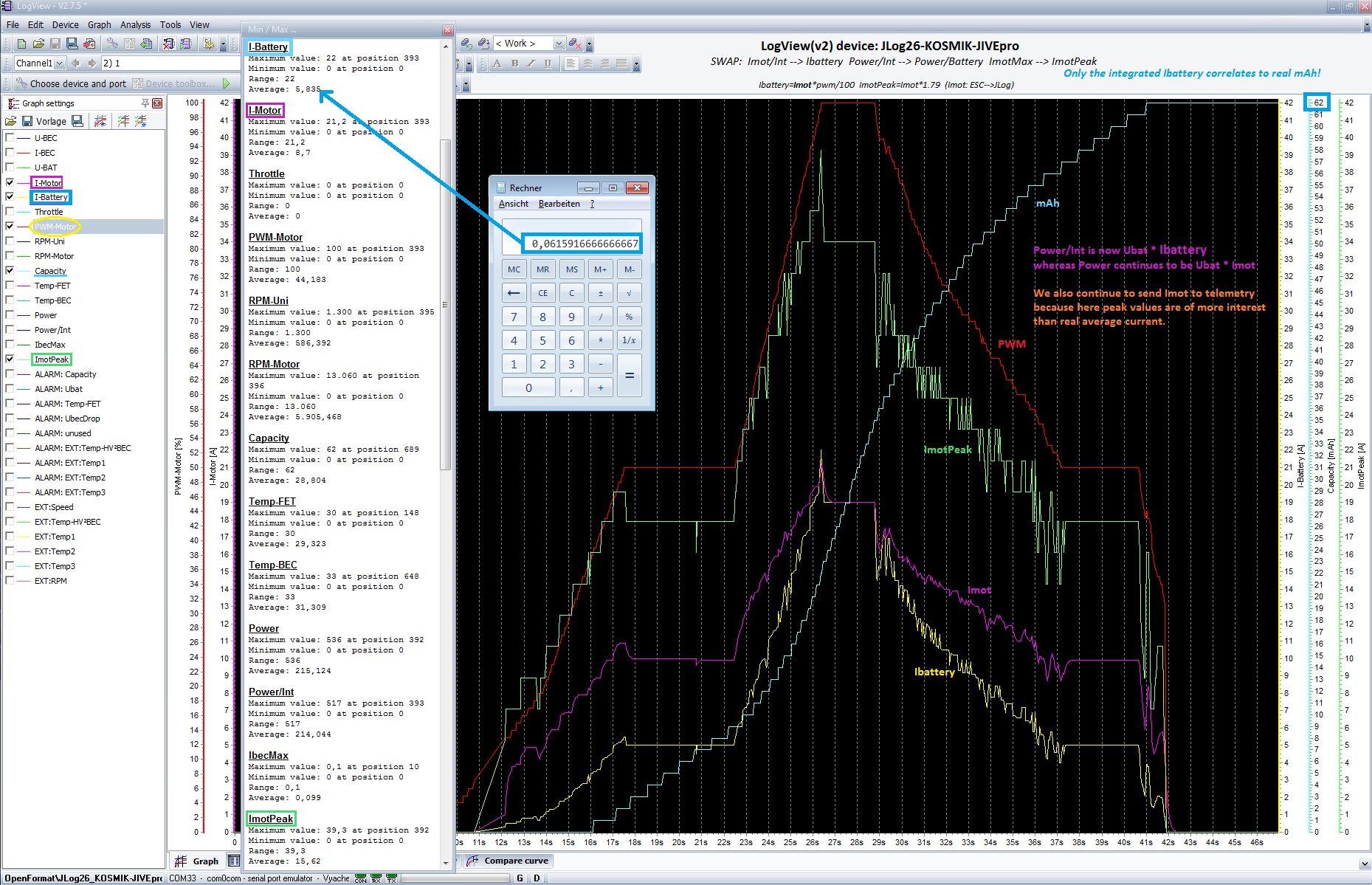
Task: Open the Tools menu
Action: (170, 24)
